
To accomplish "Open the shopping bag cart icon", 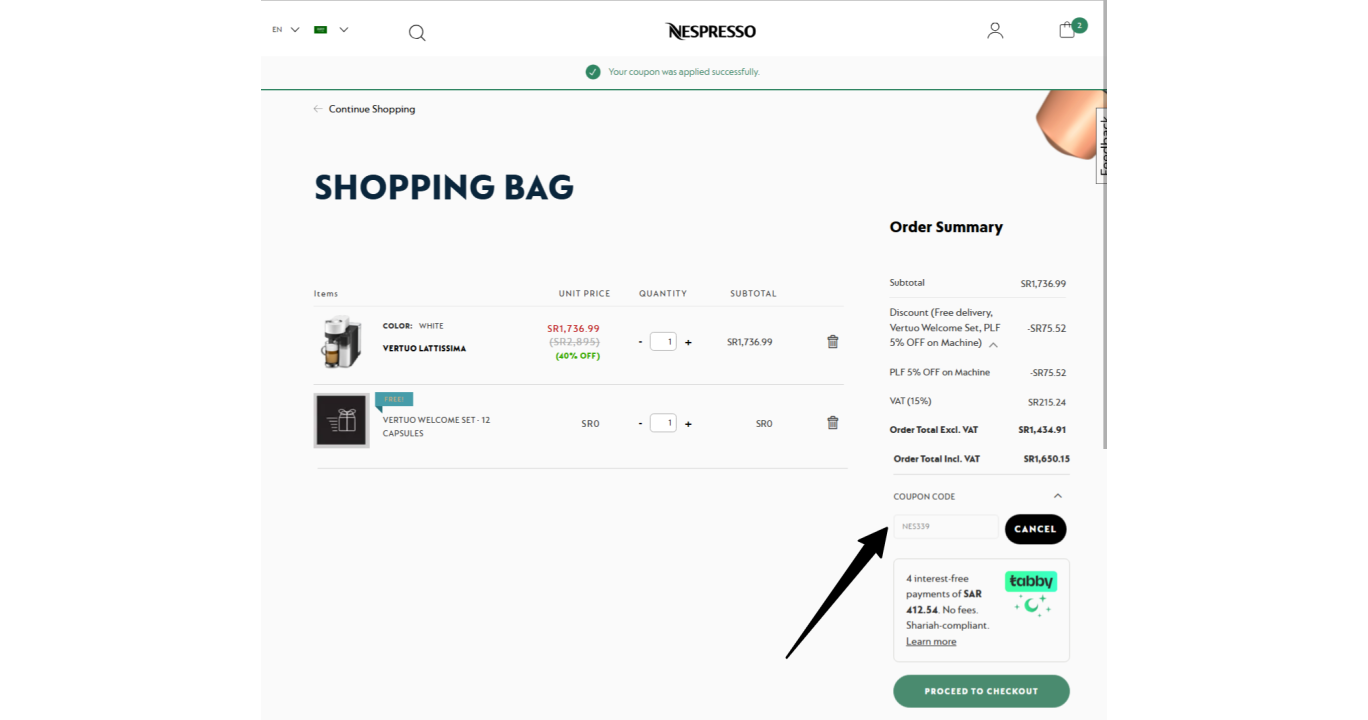I will click(1067, 30).
